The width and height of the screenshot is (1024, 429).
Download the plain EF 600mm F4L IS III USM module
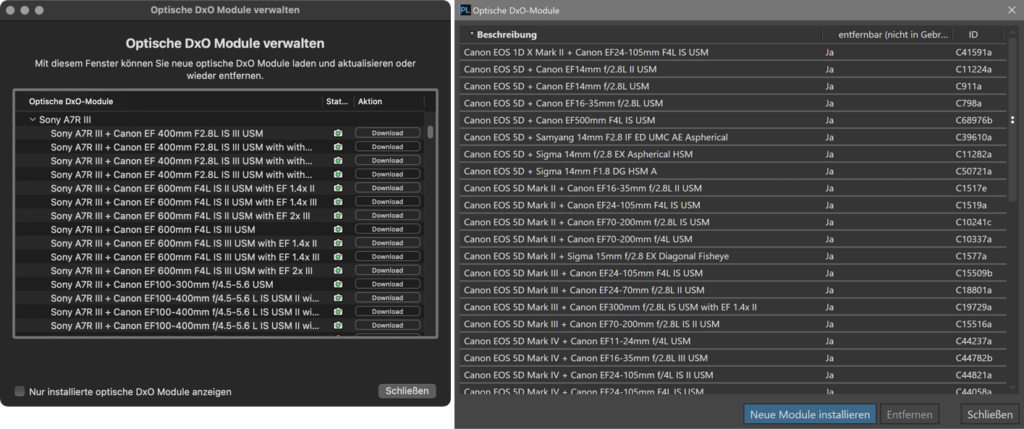tap(387, 229)
